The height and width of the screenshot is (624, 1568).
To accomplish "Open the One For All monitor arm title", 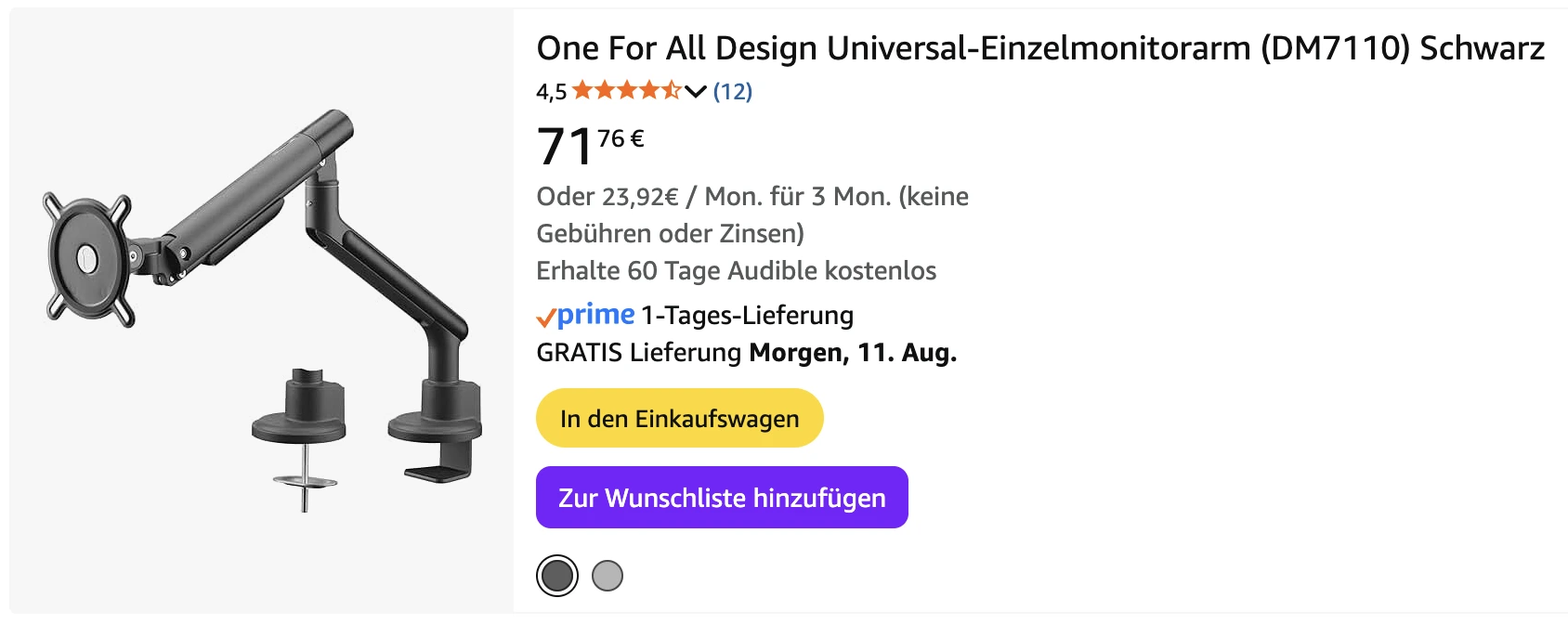I will tap(1040, 48).
